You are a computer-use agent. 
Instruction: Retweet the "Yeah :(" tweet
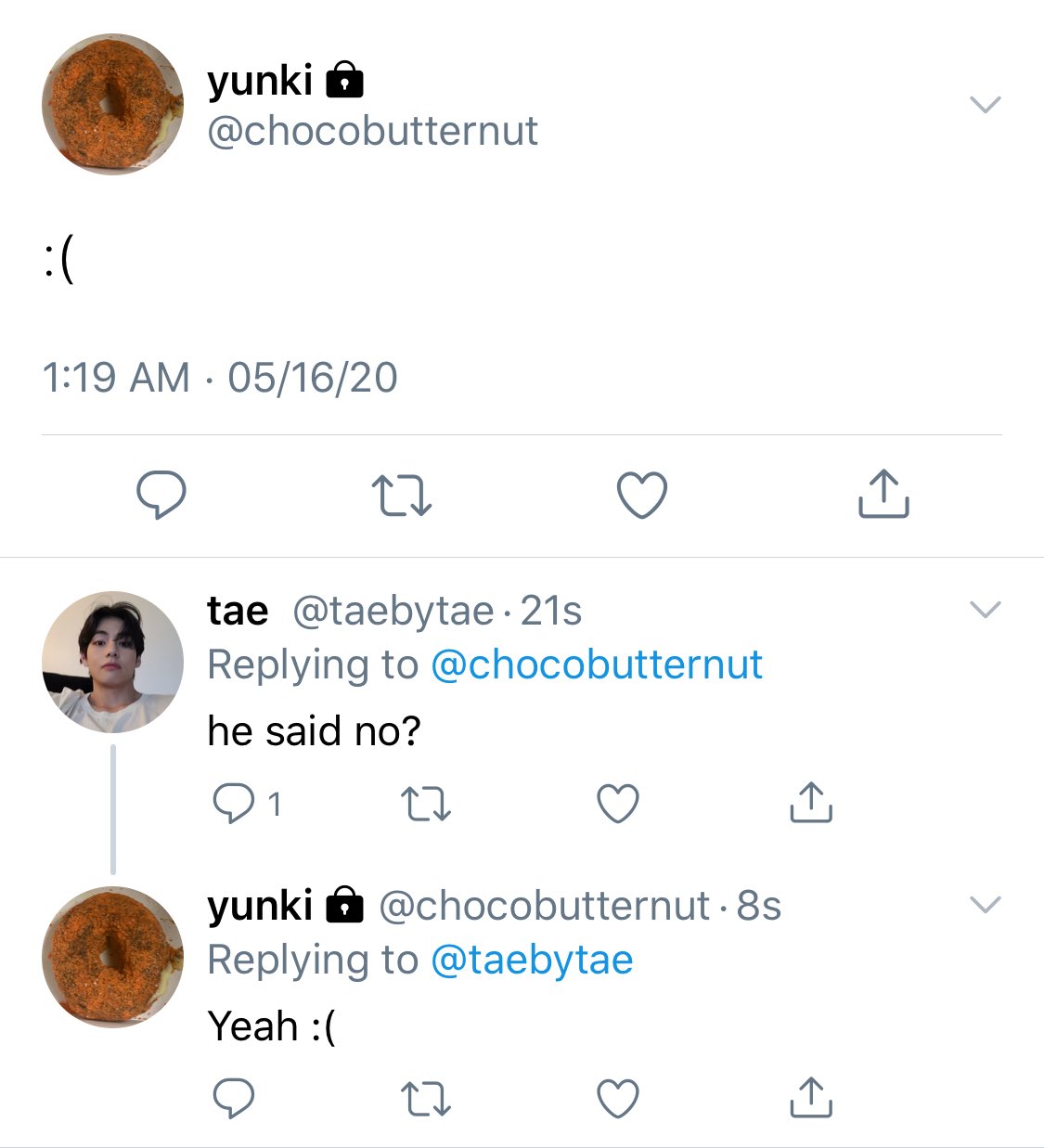pyautogui.click(x=426, y=1100)
